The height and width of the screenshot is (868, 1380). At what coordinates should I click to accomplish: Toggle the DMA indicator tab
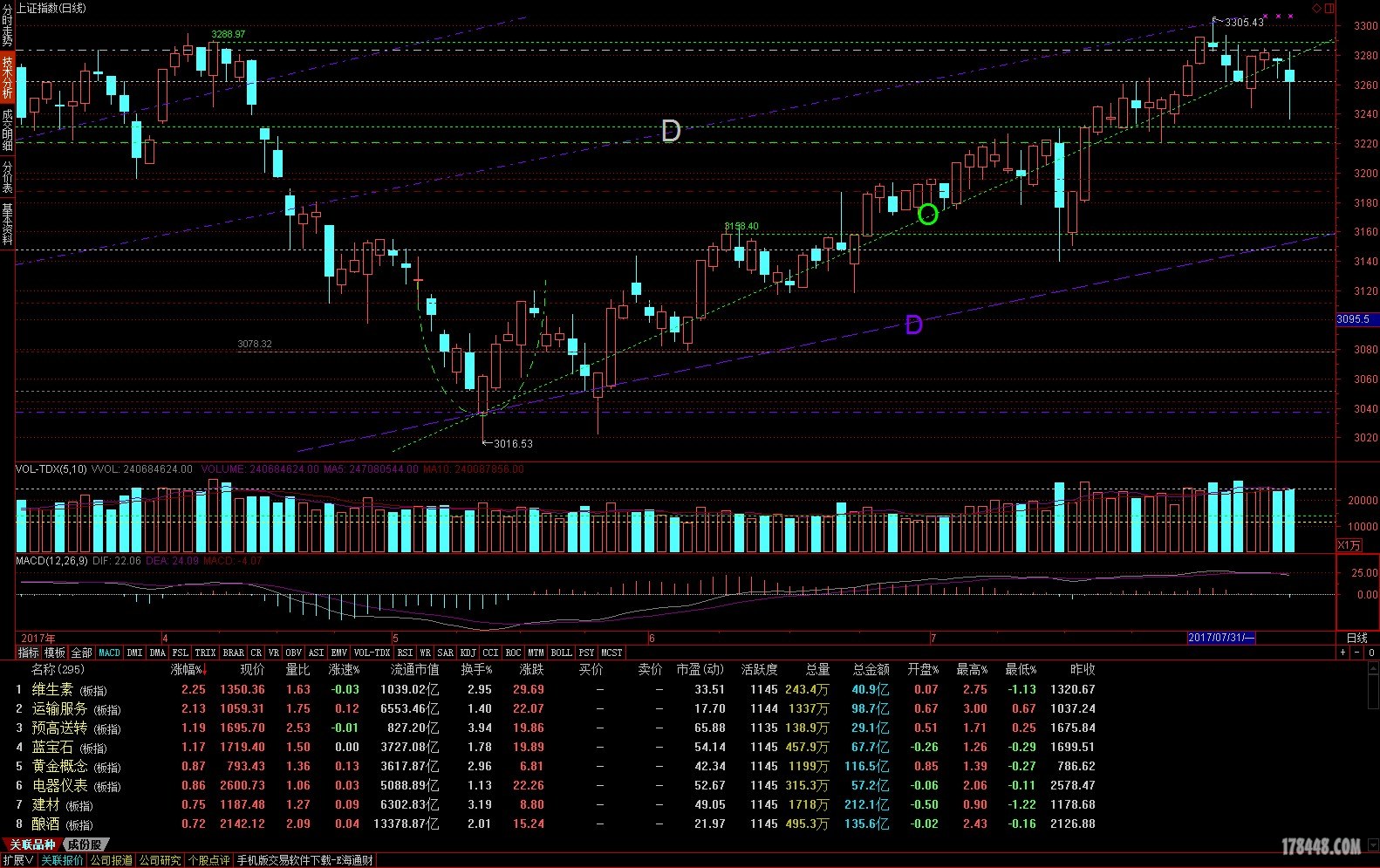157,653
